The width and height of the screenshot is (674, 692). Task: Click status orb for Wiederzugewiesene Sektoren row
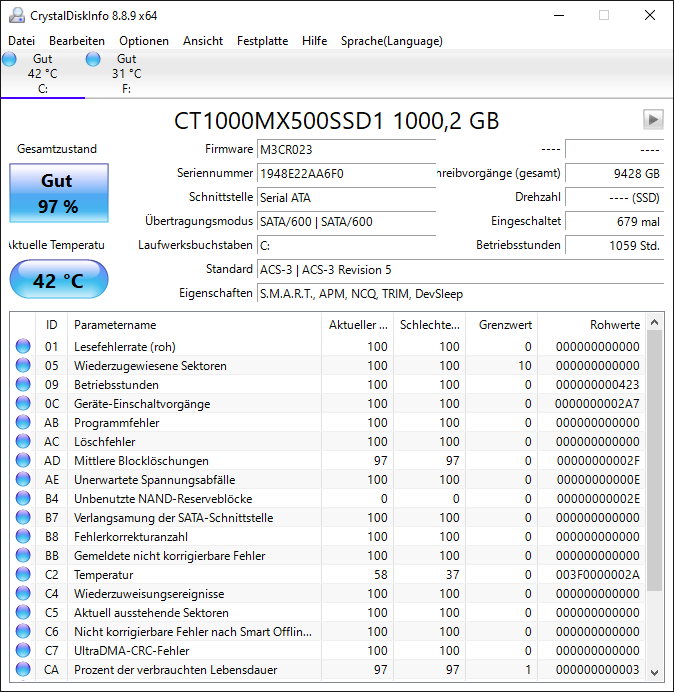pos(23,365)
